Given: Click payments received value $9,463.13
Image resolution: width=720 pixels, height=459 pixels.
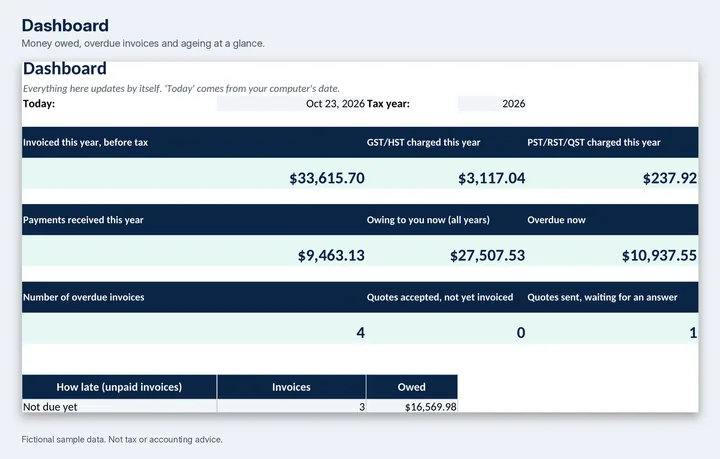Looking at the screenshot, I should click(x=331, y=255).
